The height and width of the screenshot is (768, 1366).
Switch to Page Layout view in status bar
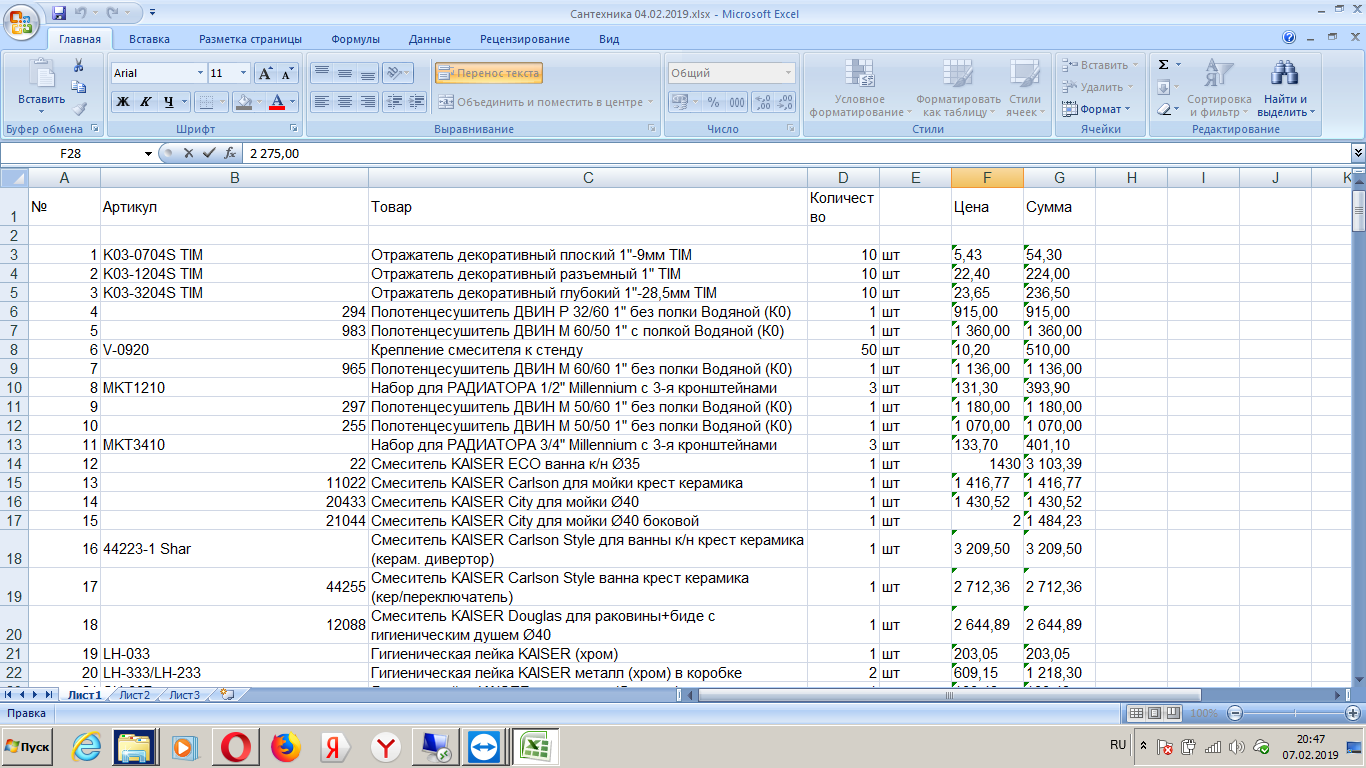click(1155, 713)
